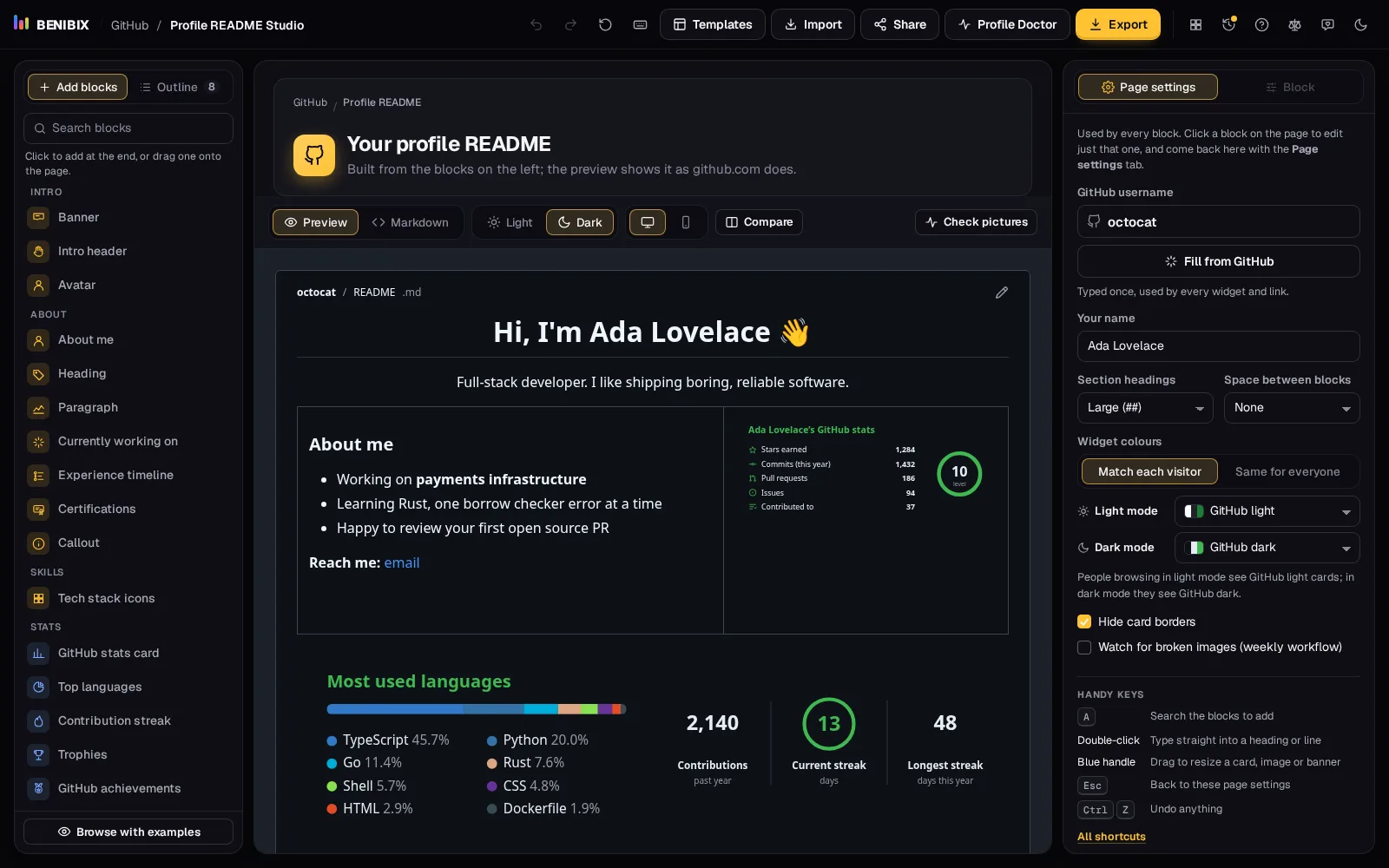This screenshot has width=1389, height=868.
Task: Tick the Hide card borders checkbox
Action: pyautogui.click(x=1084, y=621)
